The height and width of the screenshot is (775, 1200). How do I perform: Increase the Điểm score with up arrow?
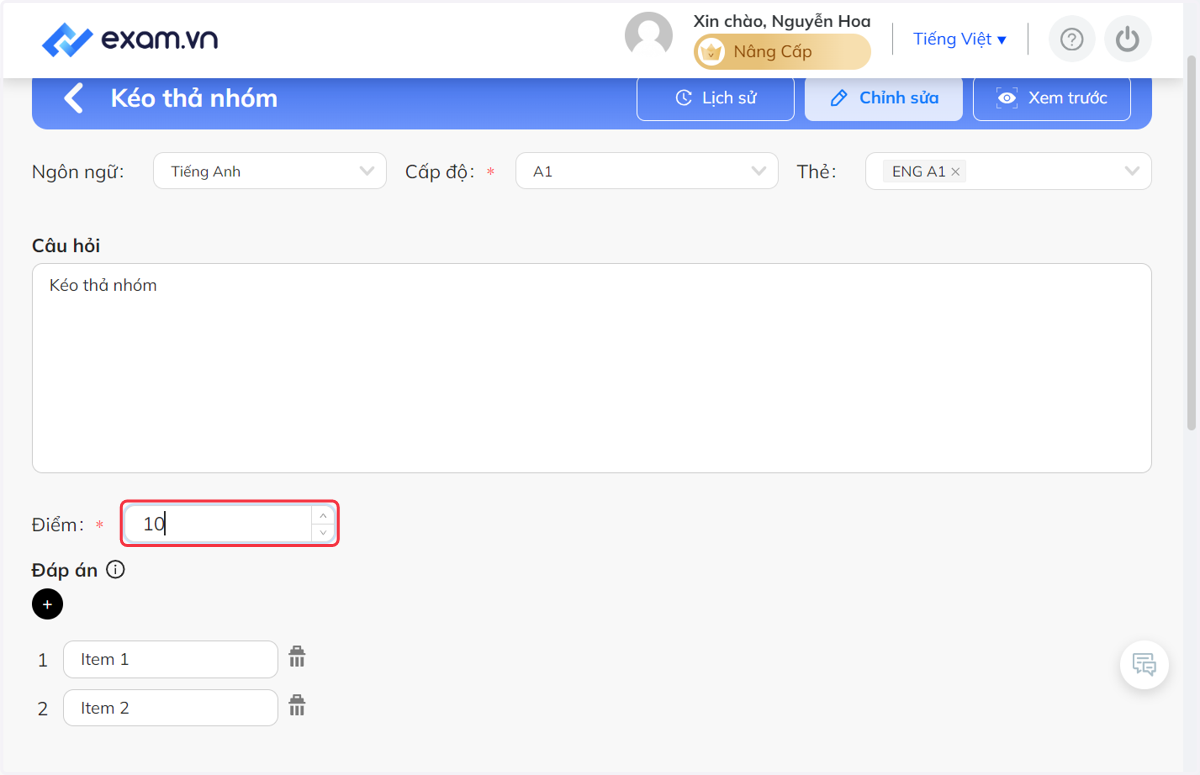point(323,515)
